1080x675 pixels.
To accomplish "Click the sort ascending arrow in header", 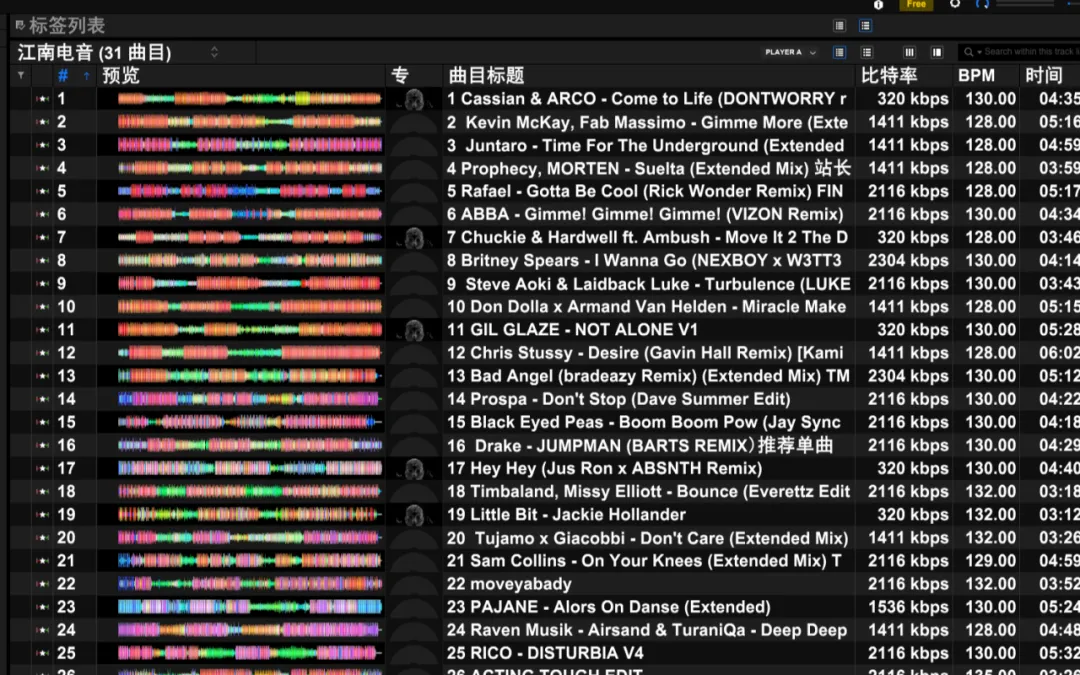I will point(86,76).
